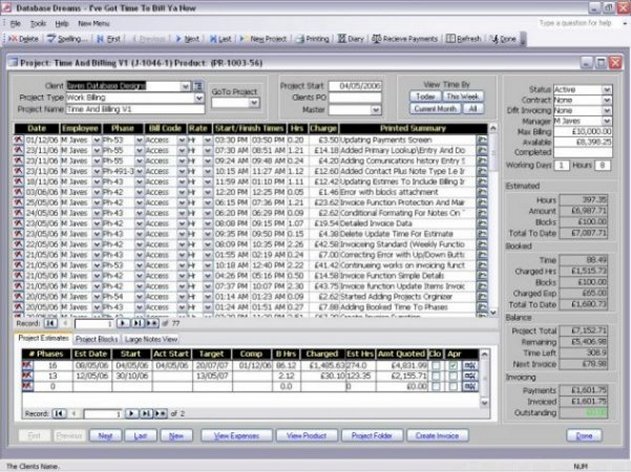Image resolution: width=631 pixels, height=472 pixels.
Task: Click the Clients PO input field
Action: [x=355, y=98]
